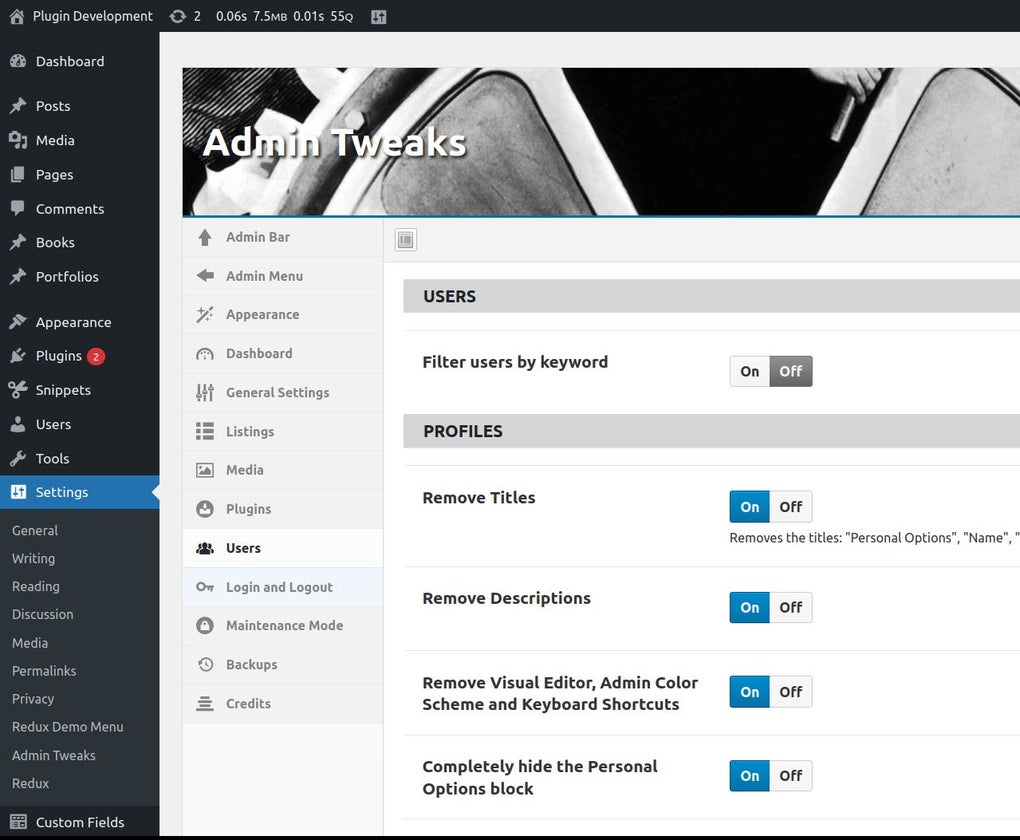
Task: Open the Permalinks settings page
Action: click(x=44, y=671)
